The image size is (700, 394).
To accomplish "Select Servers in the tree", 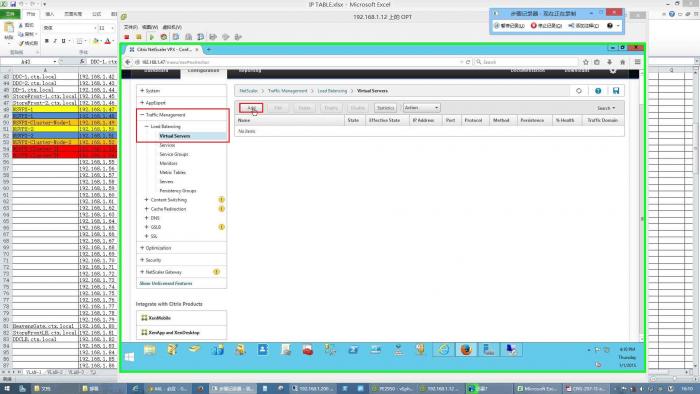I will [x=167, y=182].
